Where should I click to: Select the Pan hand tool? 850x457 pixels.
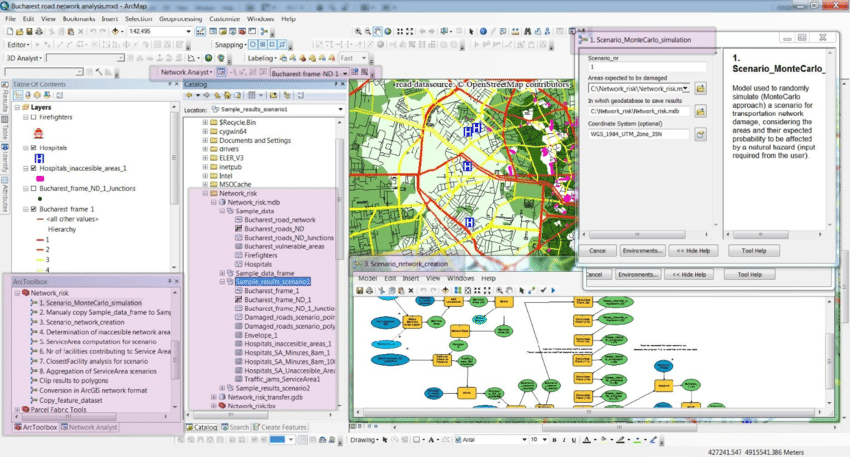[377, 31]
